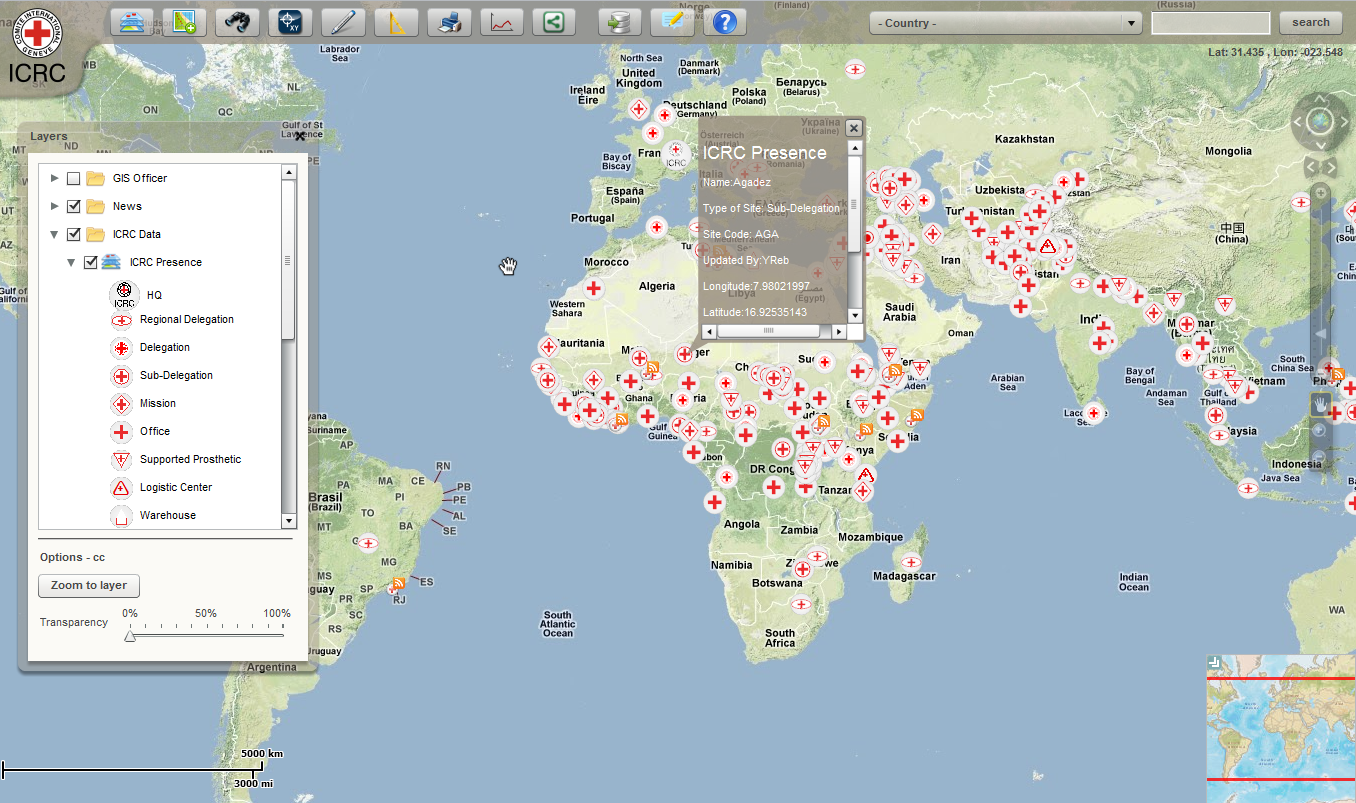The height and width of the screenshot is (803, 1356).
Task: Select the triangle ruler measure tool
Action: 396,22
